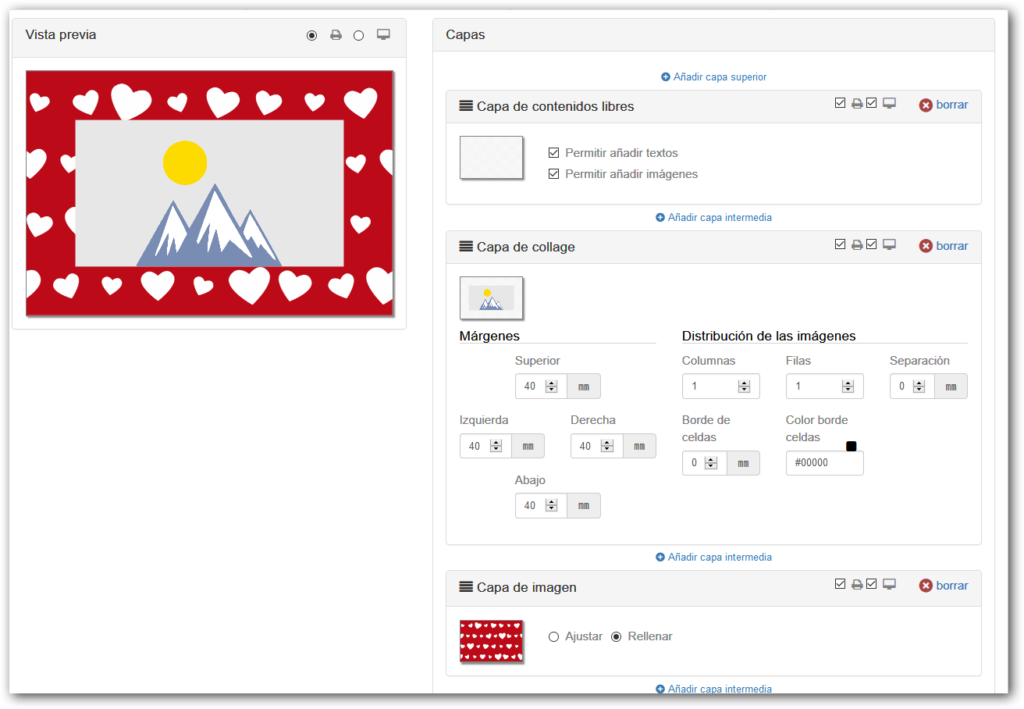Select the print preview radio button
The image size is (1024, 709).
312,35
